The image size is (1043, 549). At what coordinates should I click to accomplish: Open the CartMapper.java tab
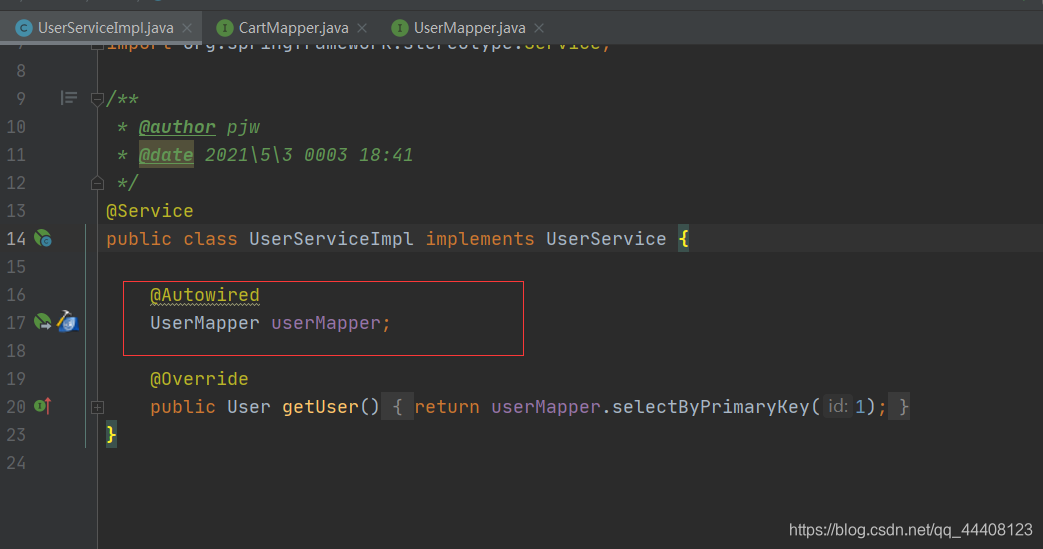point(293,28)
